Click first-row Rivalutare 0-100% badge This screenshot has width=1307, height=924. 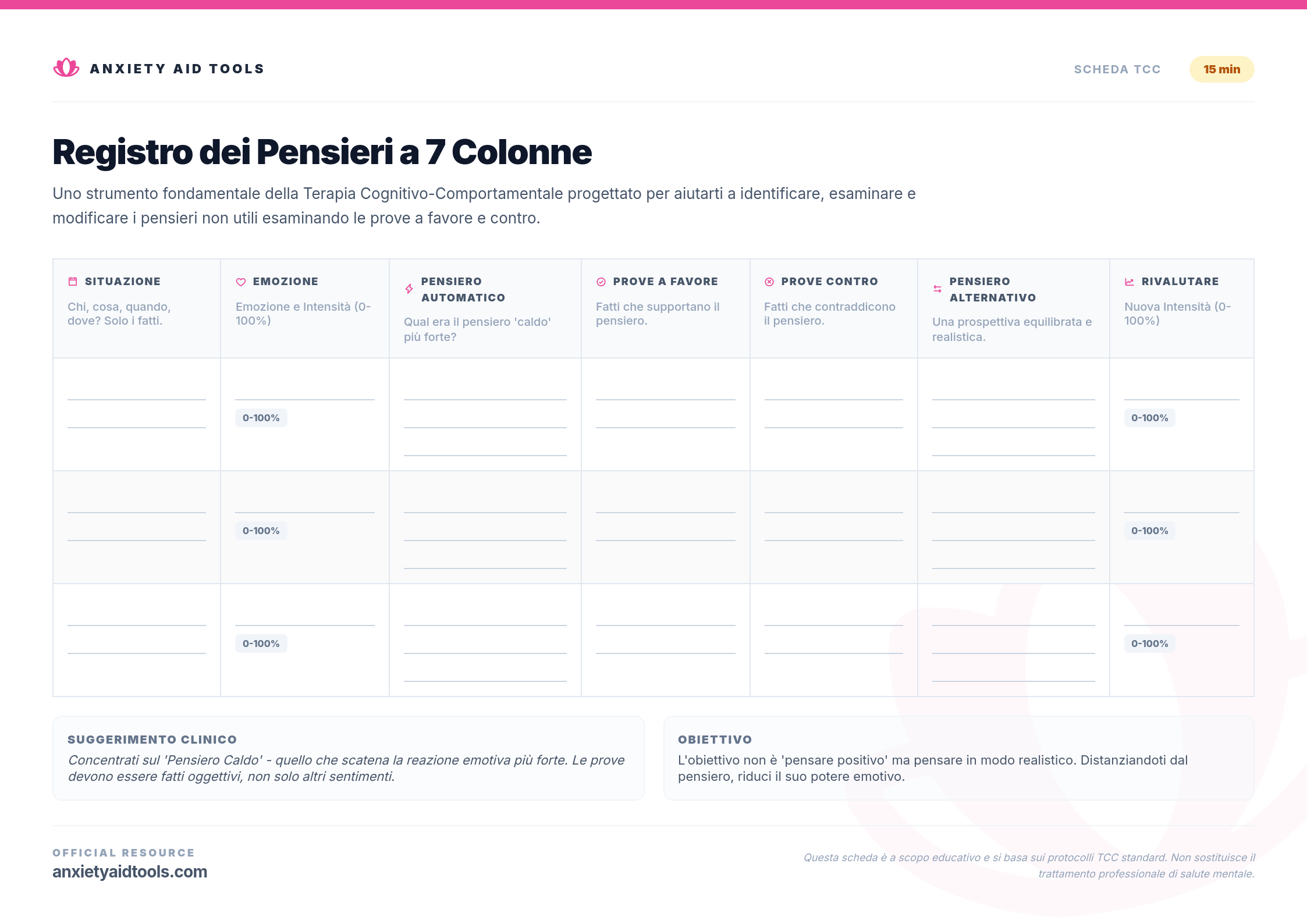pos(1149,418)
